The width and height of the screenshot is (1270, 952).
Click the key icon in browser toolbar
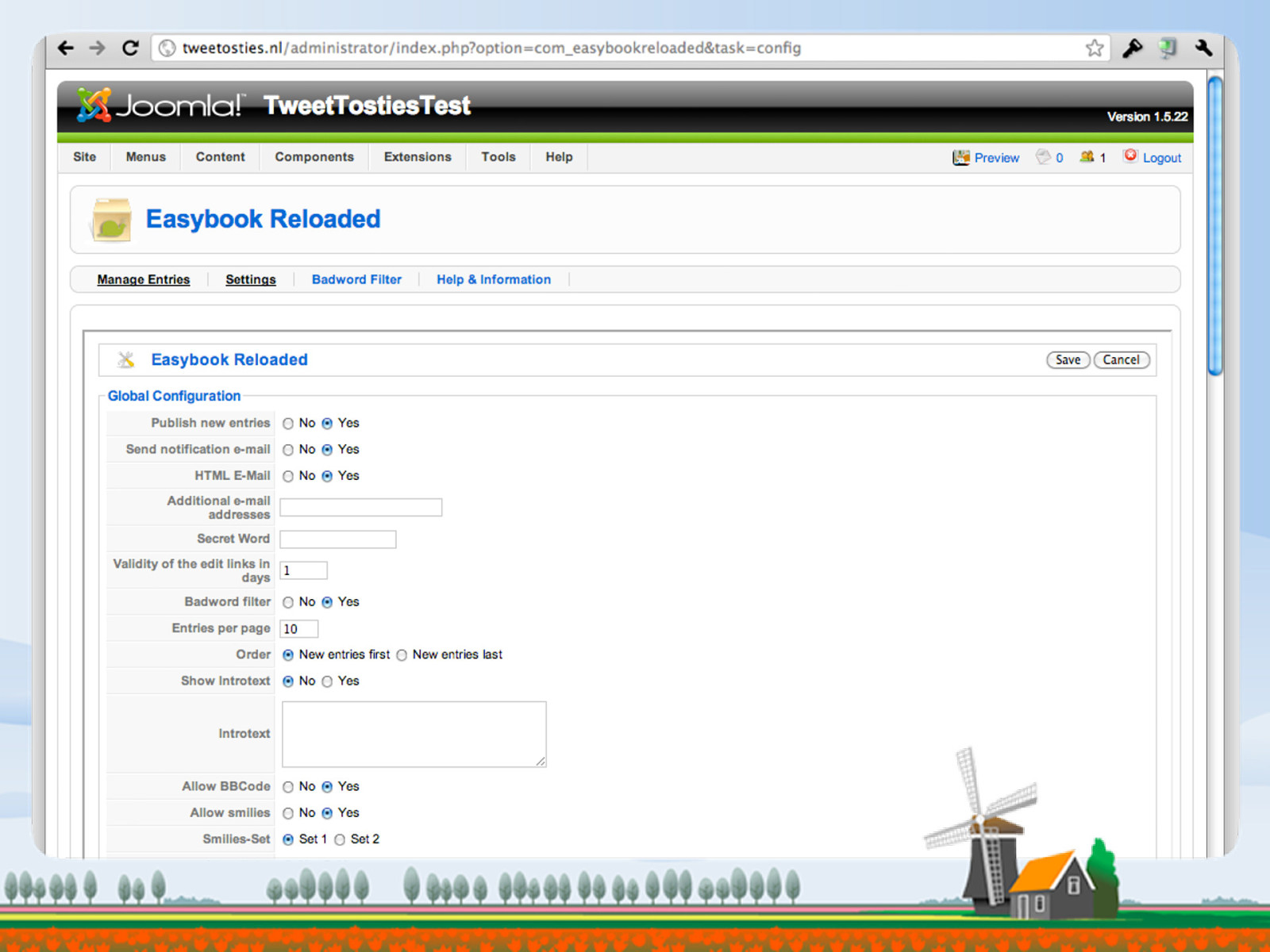click(1132, 48)
